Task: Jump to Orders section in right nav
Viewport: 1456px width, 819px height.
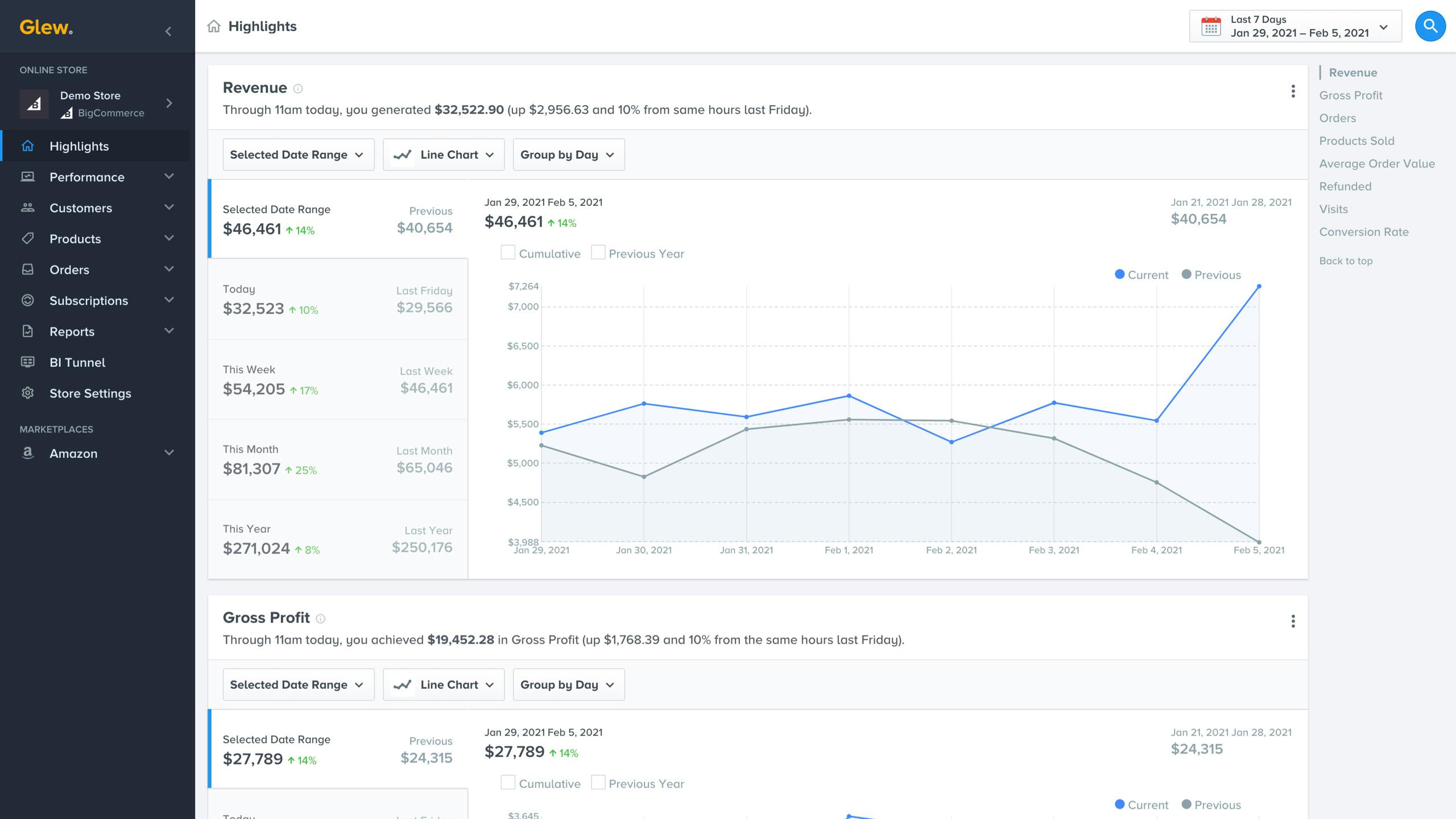Action: (x=1338, y=118)
